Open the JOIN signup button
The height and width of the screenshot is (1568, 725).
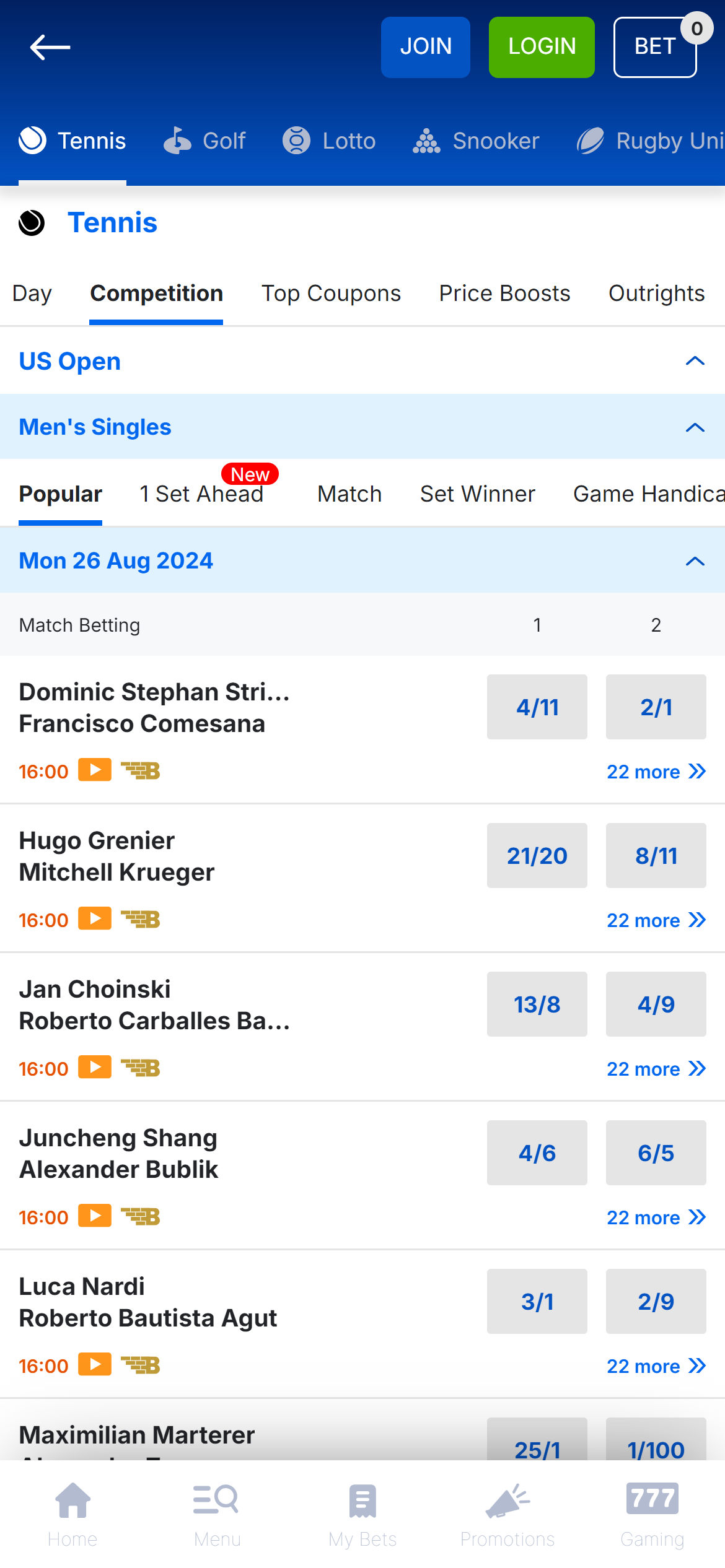click(426, 47)
